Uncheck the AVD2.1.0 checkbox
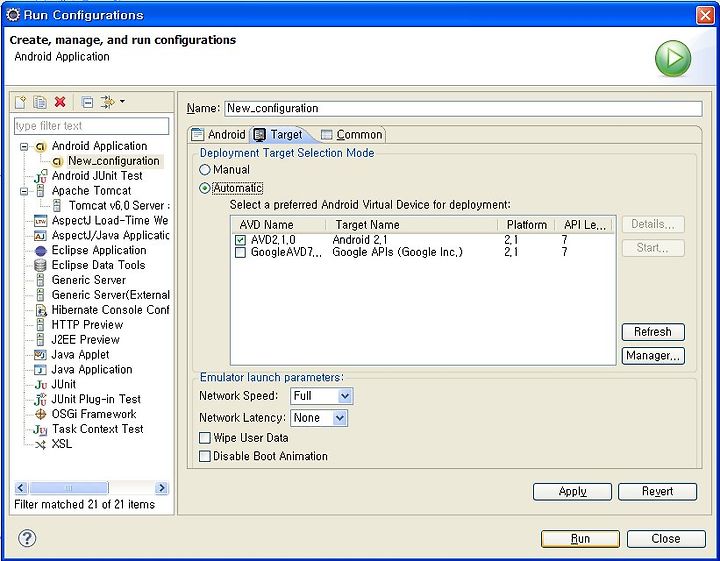This screenshot has height=561, width=720. 240,240
